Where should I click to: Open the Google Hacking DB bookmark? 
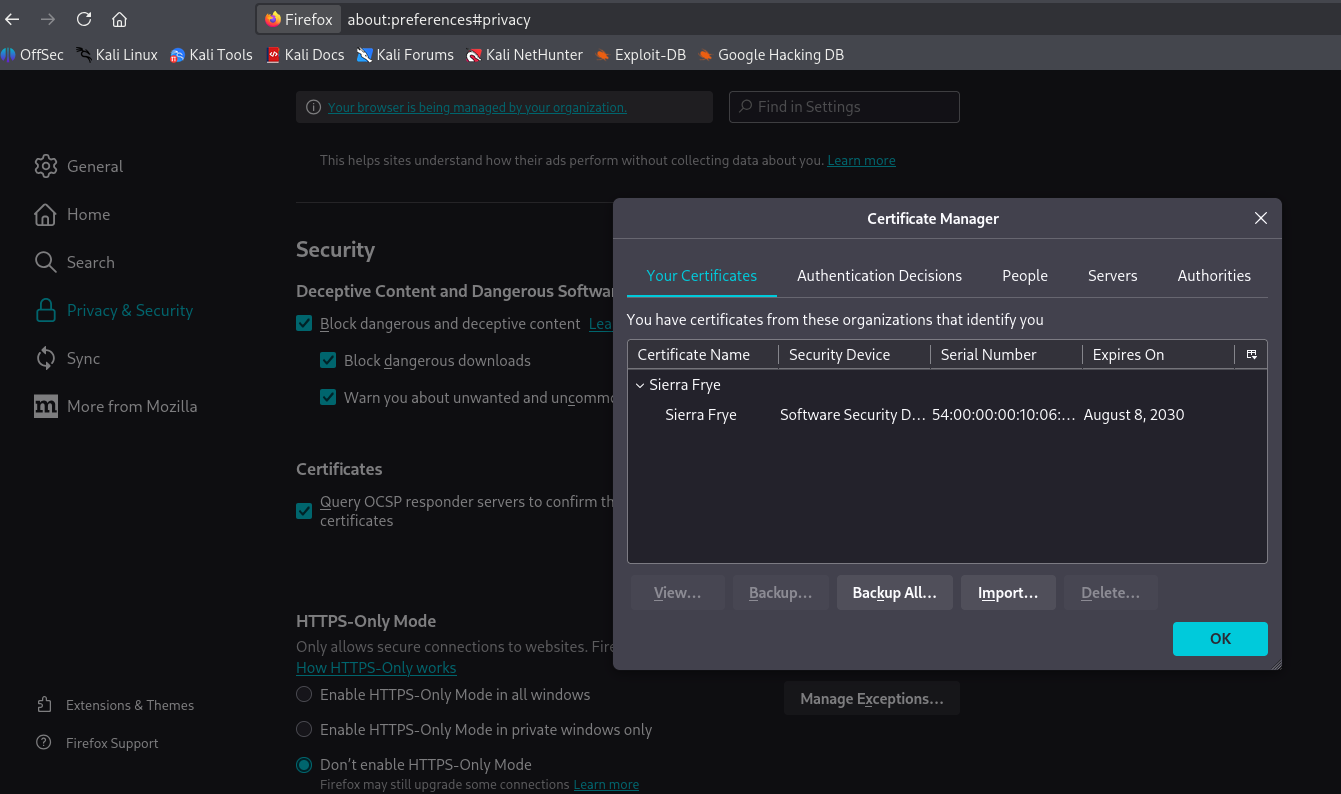click(x=771, y=55)
